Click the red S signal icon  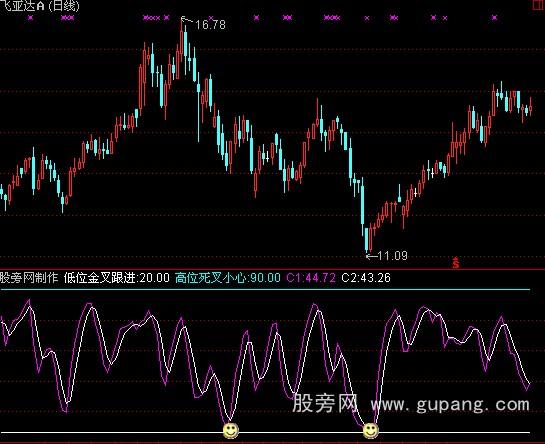(x=456, y=263)
